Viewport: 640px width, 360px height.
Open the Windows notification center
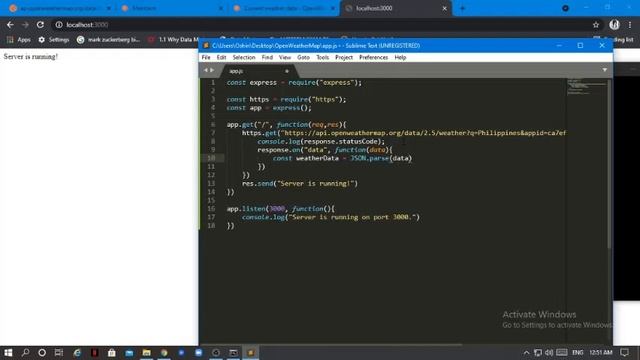pyautogui.click(x=624, y=353)
